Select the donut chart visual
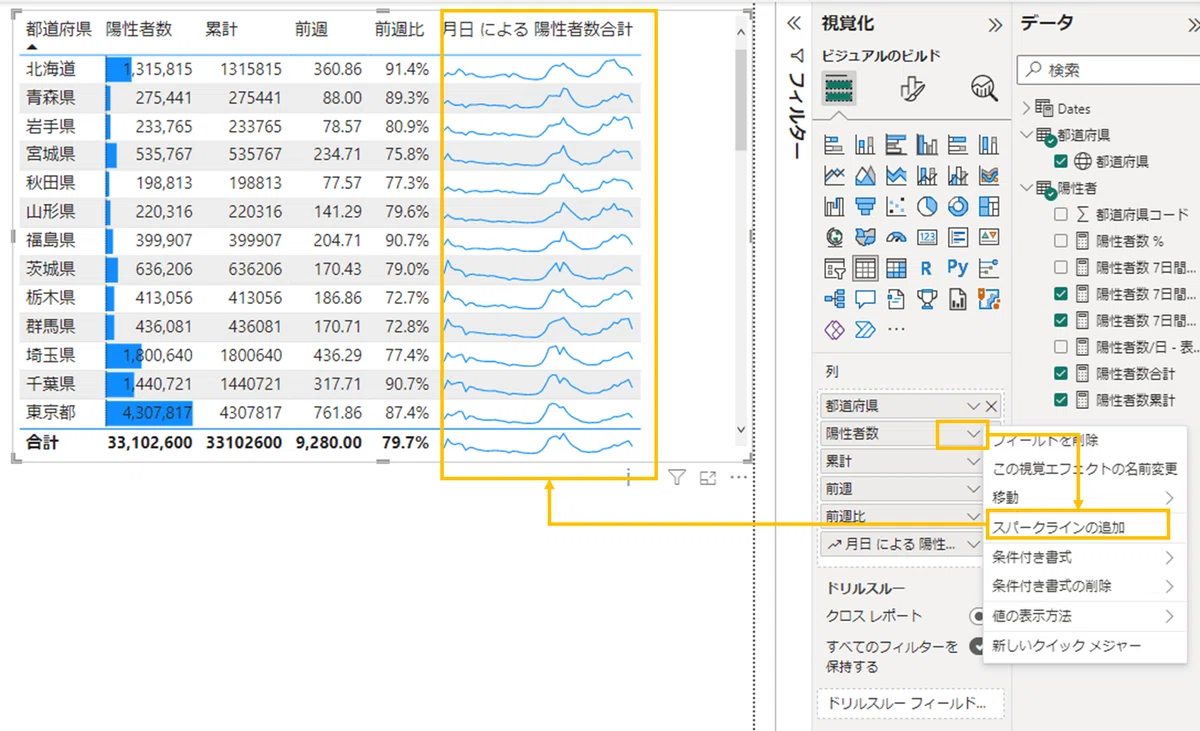This screenshot has width=1200, height=731. tap(958, 207)
